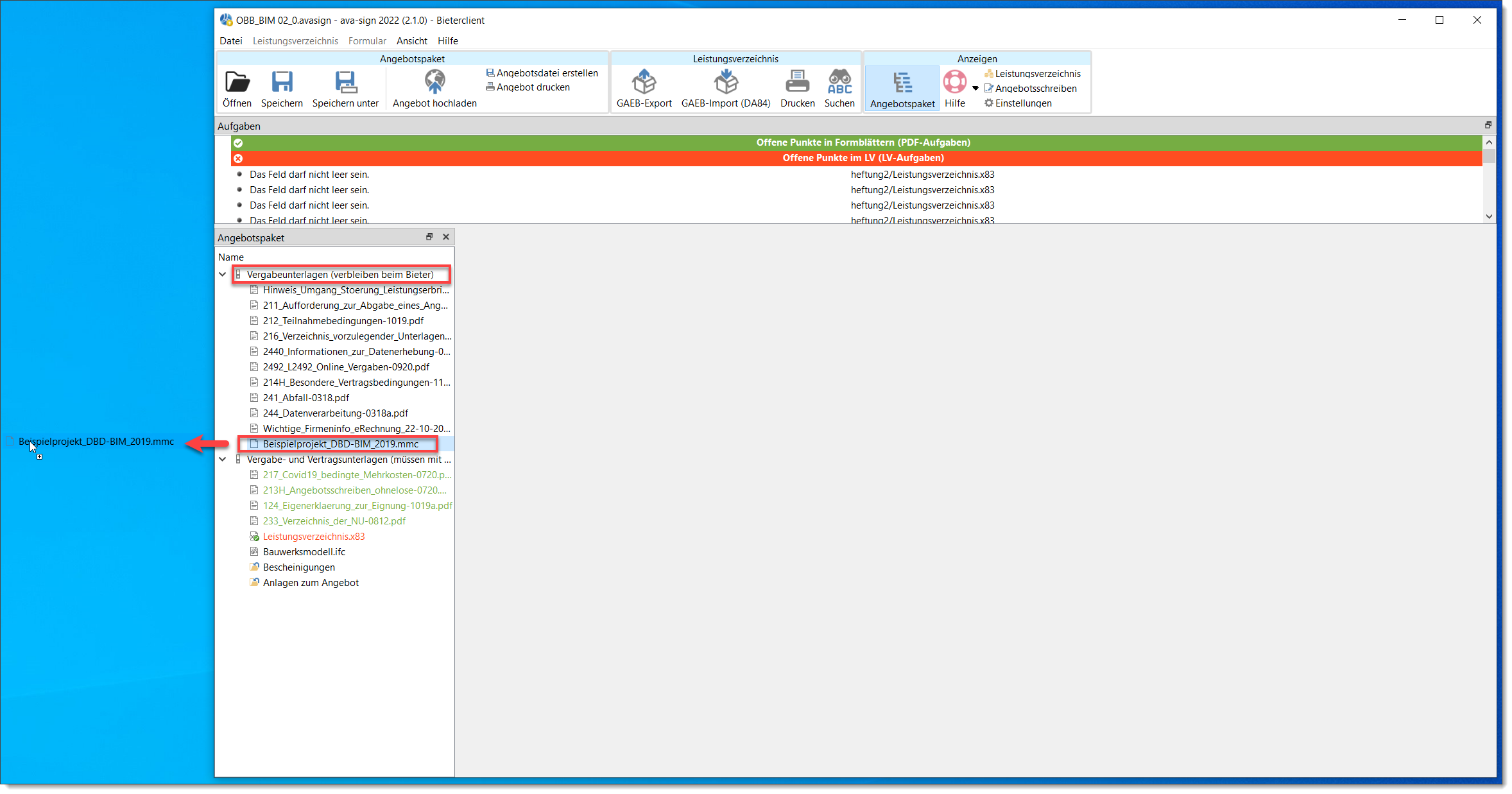Select Bescheinigungen folder

tap(298, 567)
